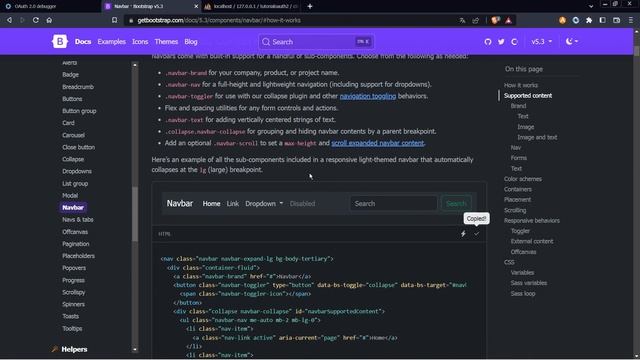This screenshot has height=360, width=640.
Task: Reload the current page
Action: (36, 20)
